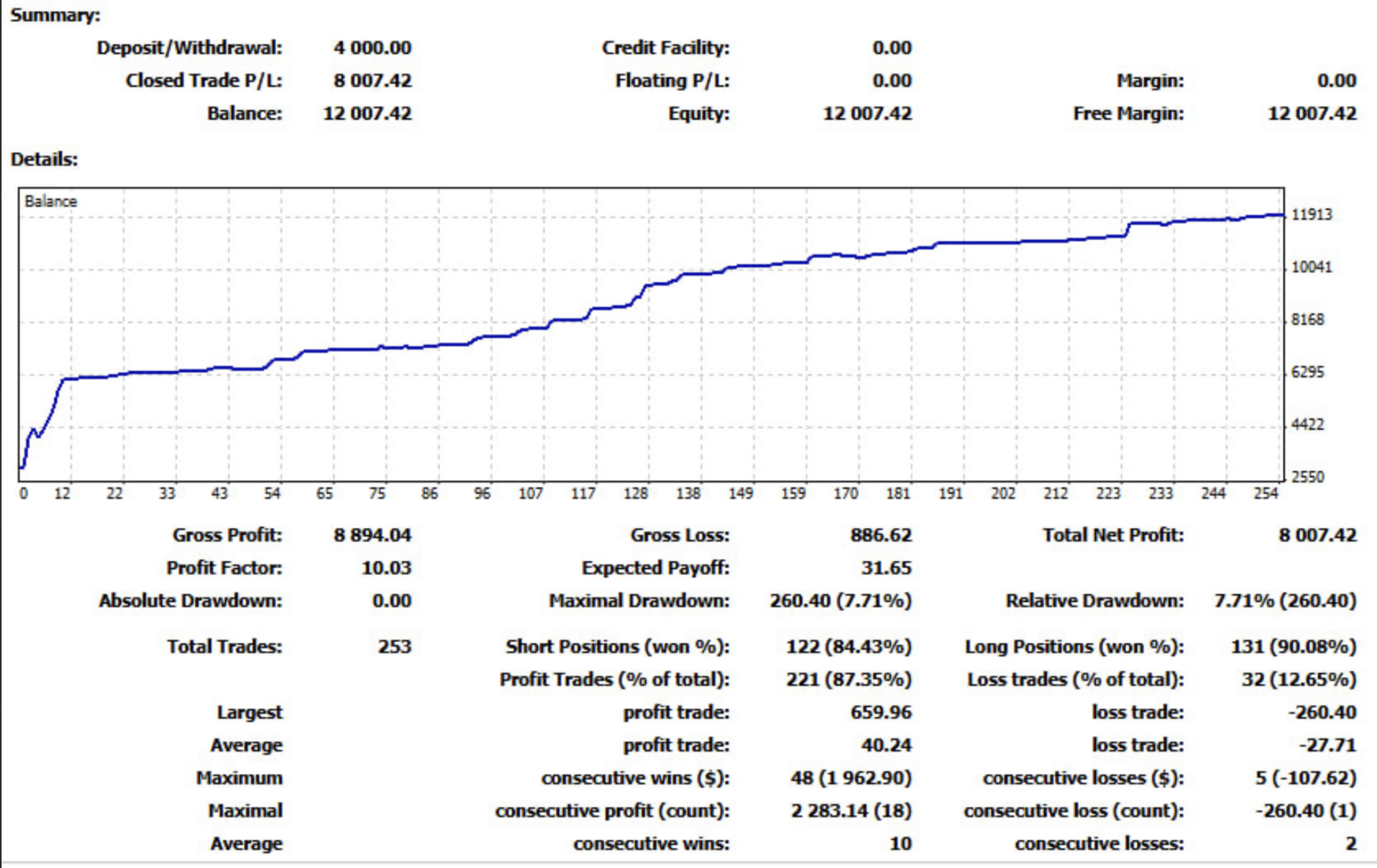Select the "Total Net Profit:" label
This screenshot has width=1377, height=868.
[x=1113, y=535]
